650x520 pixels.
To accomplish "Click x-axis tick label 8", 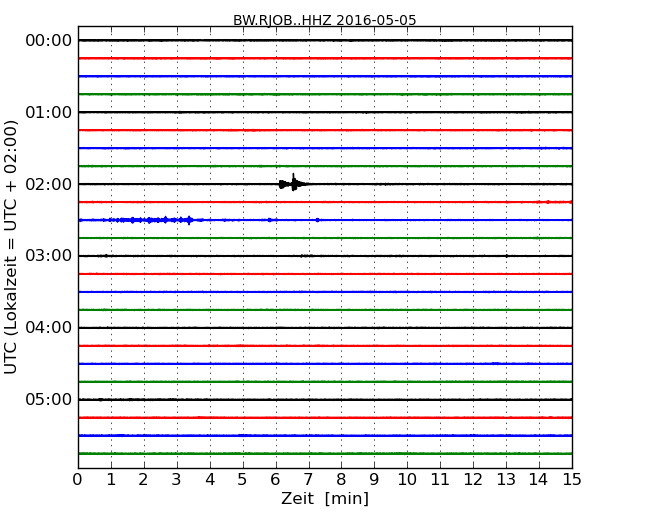I will [x=341, y=480].
